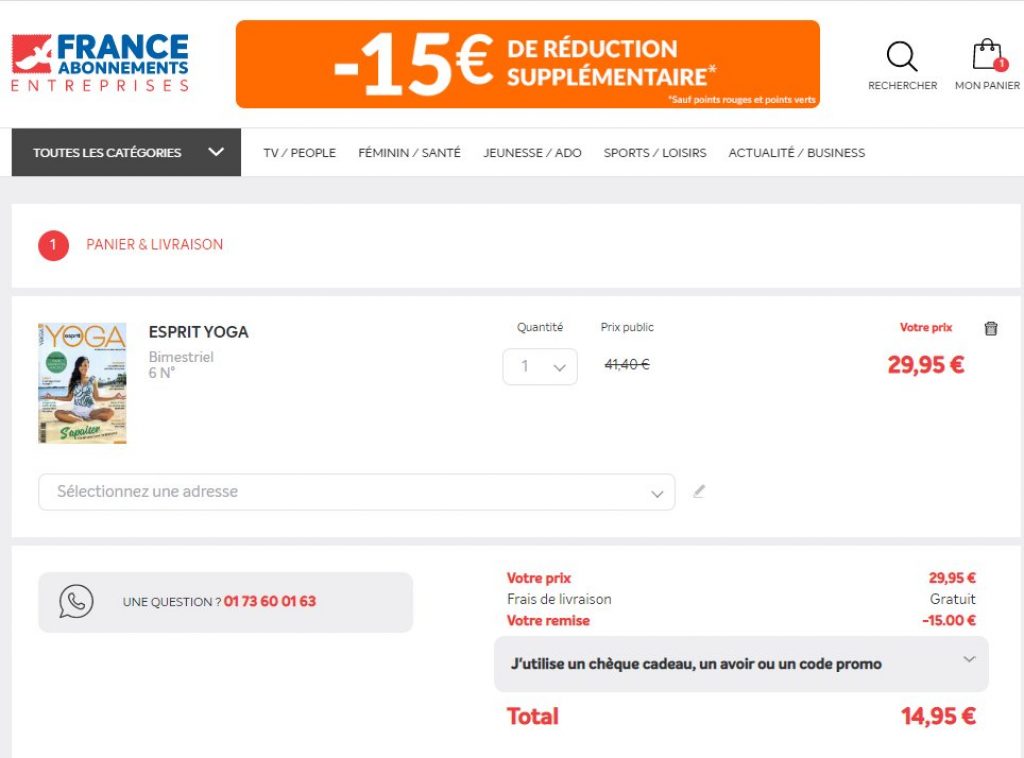
Task: Open the TV / People category
Action: click(x=300, y=153)
